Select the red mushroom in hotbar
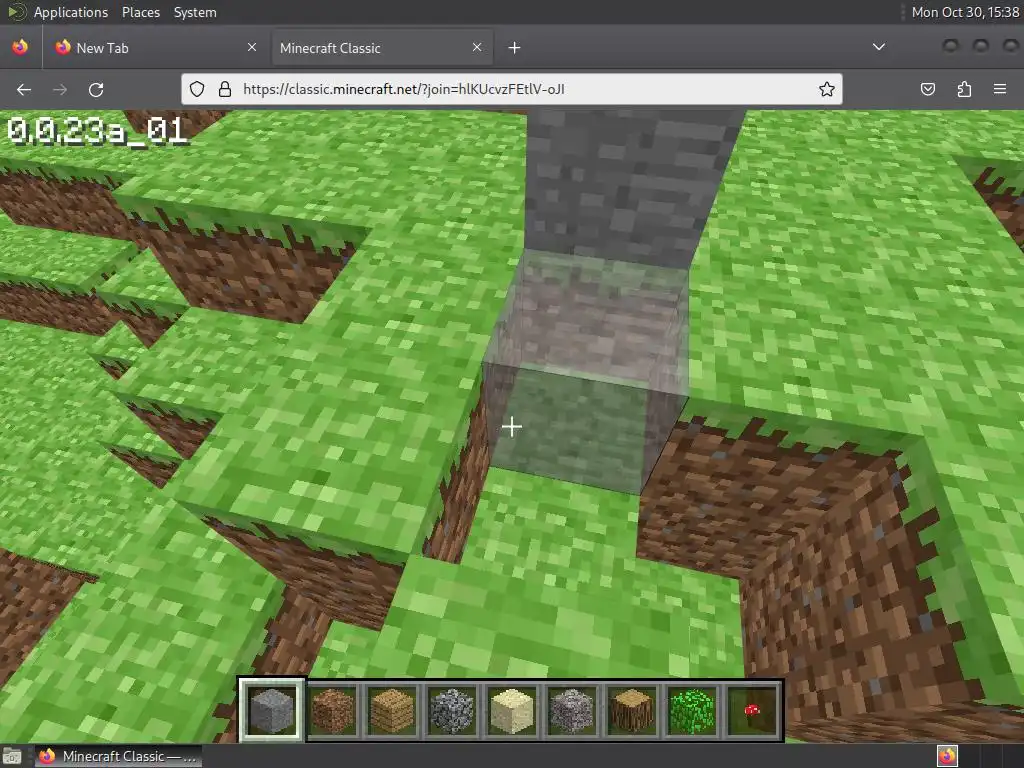Viewport: 1024px width, 768px height. coord(752,710)
